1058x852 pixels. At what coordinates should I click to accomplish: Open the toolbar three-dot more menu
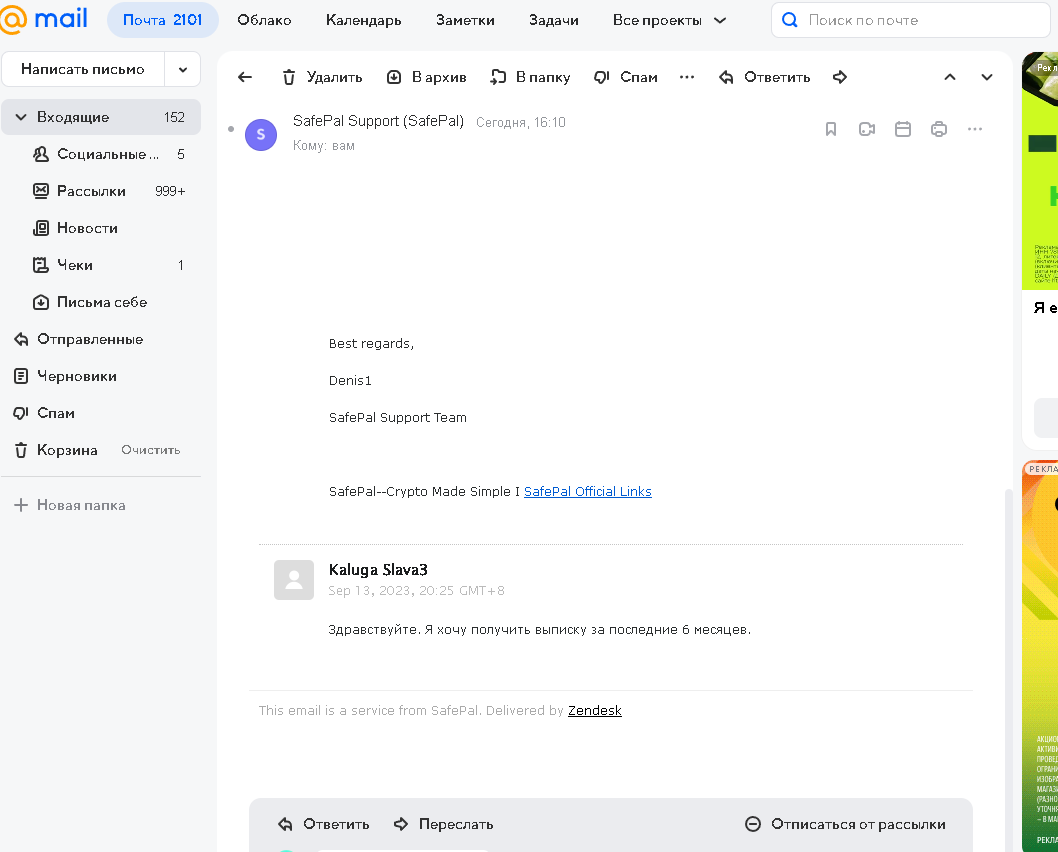[x=687, y=77]
